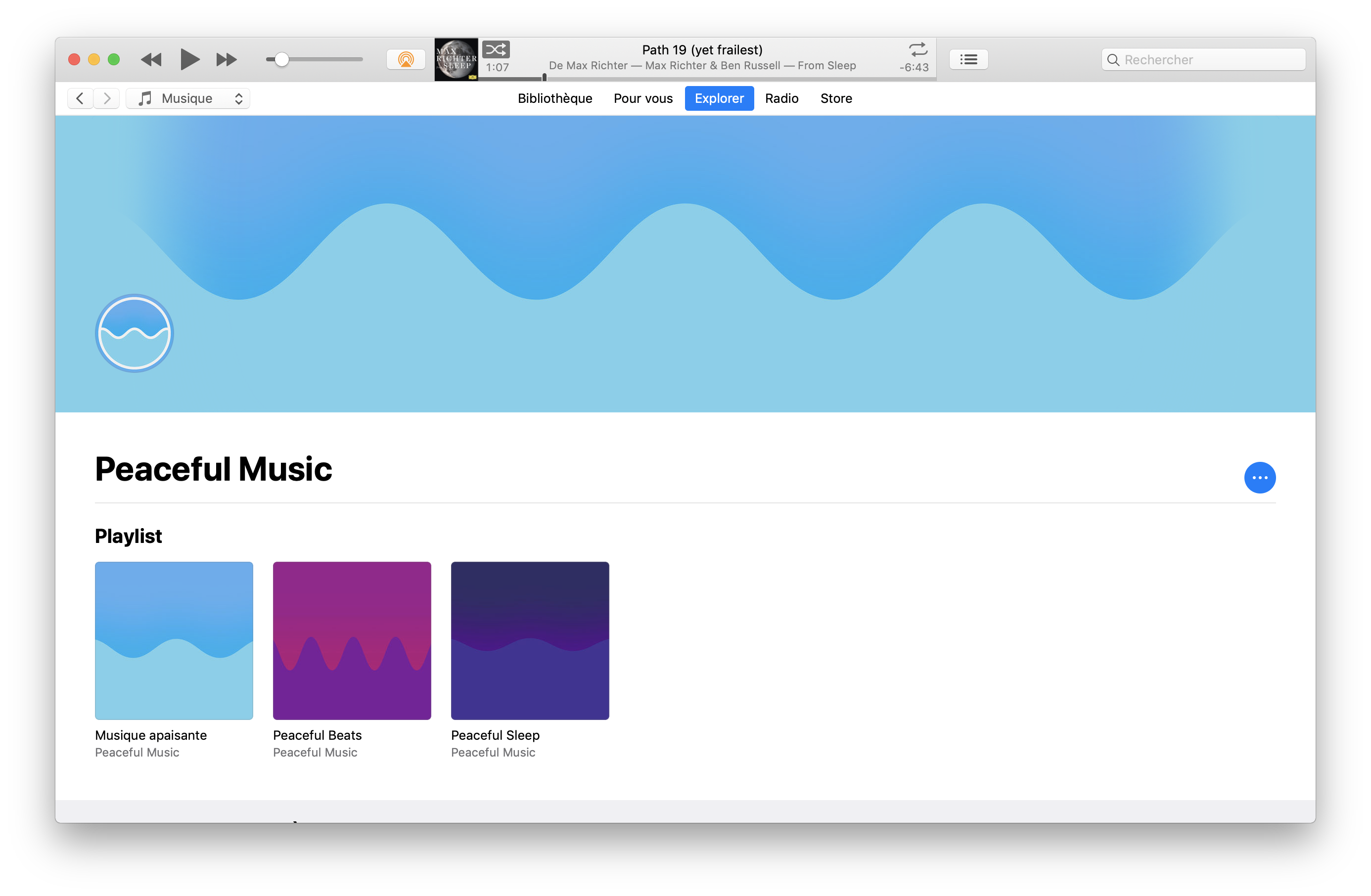Click the search field Rechercher
Image resolution: width=1371 pixels, height=896 pixels.
pos(1203,59)
